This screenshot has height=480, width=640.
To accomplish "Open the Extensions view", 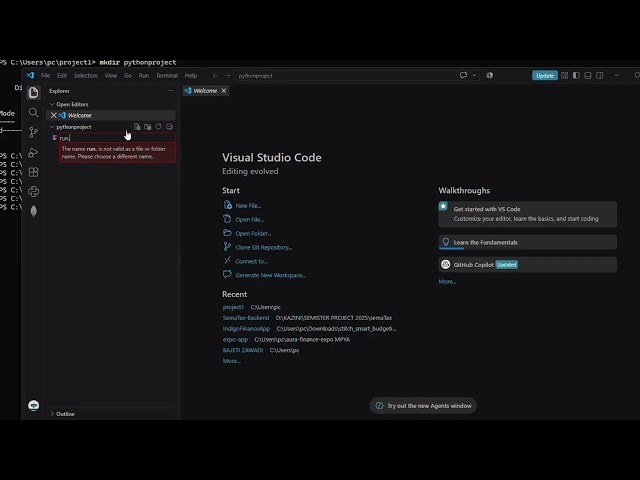I will tap(33, 172).
